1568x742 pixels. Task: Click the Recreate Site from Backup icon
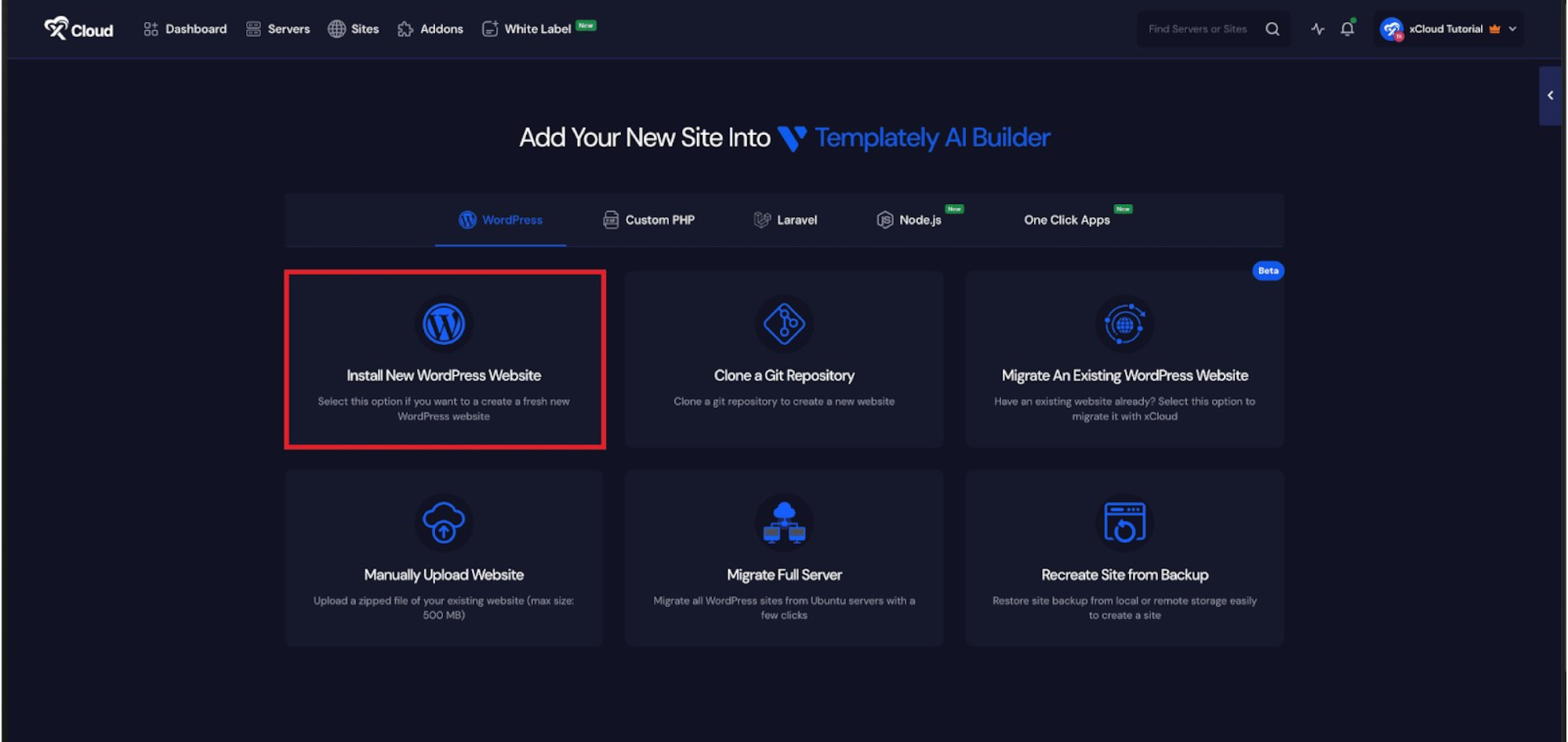[1124, 522]
